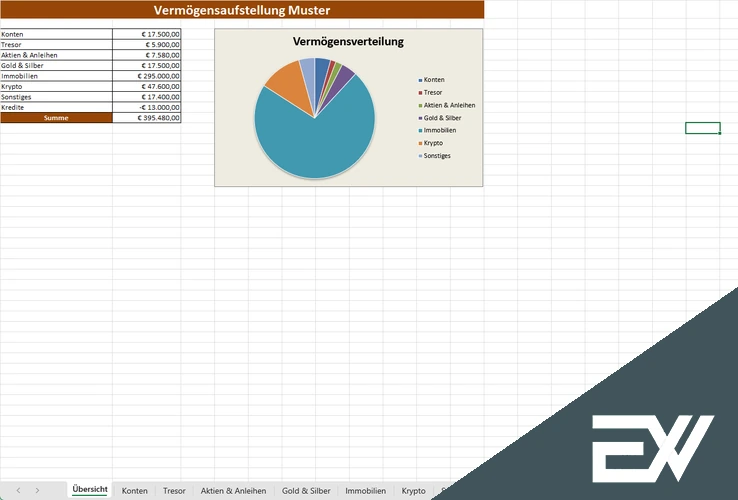The width and height of the screenshot is (738, 500).
Task: Go to the Immobilien sheet tab
Action: pos(366,491)
